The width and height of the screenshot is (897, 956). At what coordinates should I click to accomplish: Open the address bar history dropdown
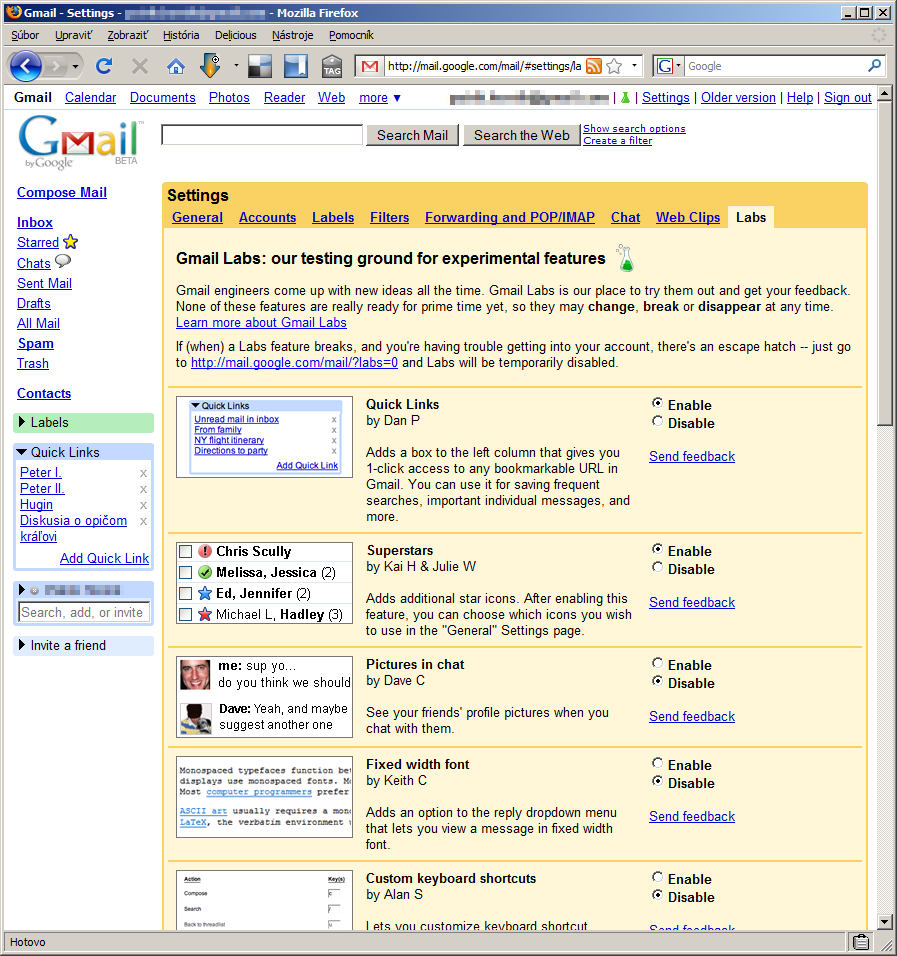pyautogui.click(x=634, y=65)
